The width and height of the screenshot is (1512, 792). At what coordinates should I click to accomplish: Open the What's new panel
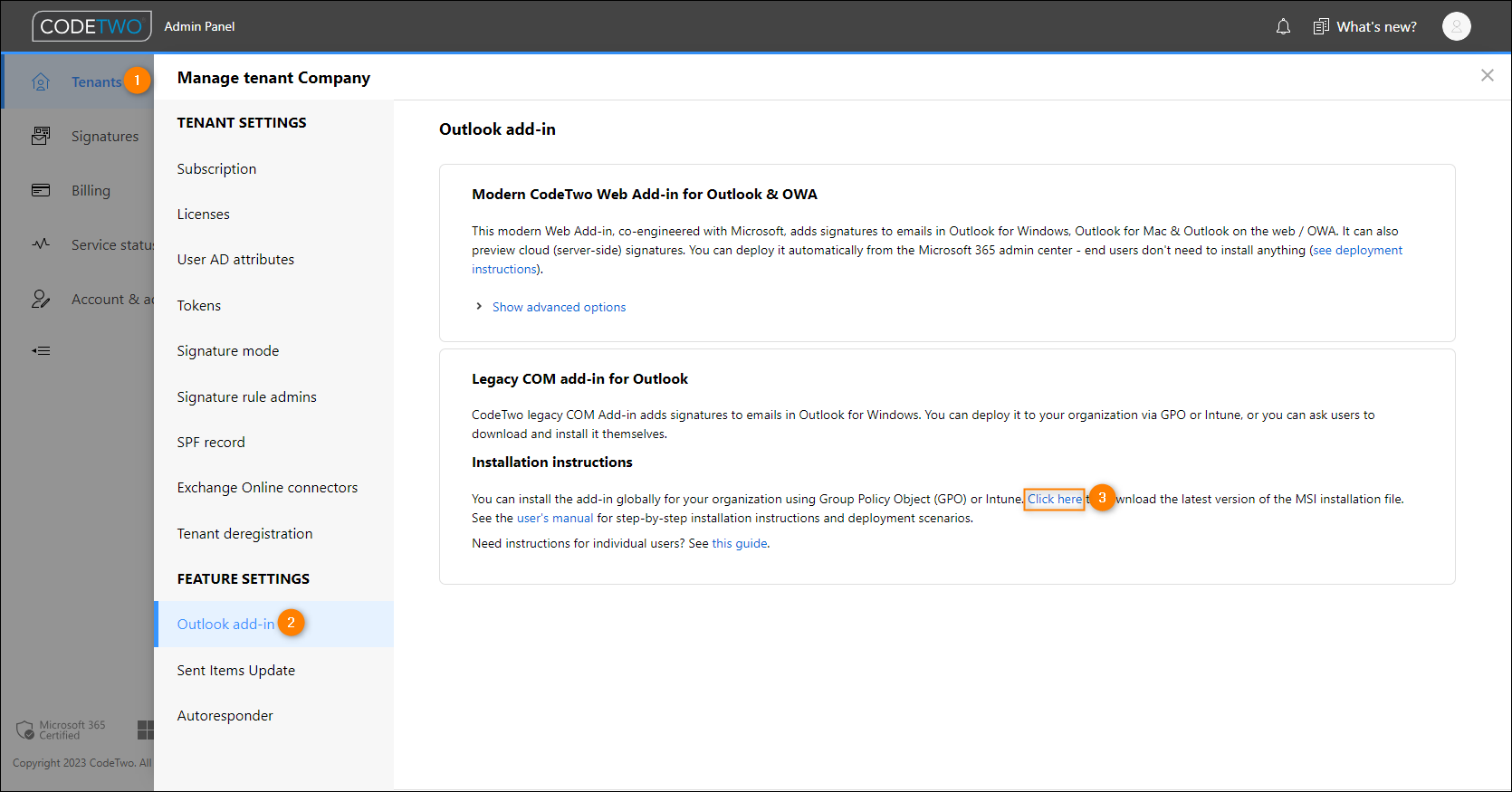1365,27
